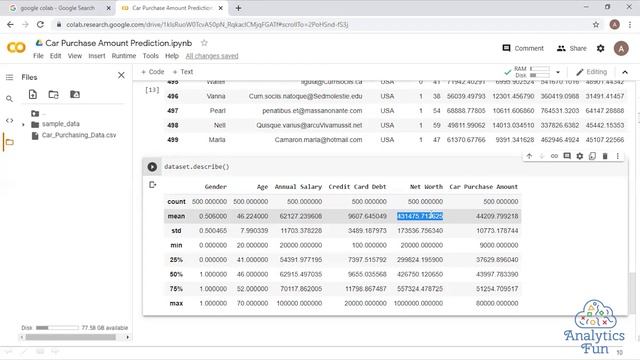
Task: Open more cell actions menu
Action: 618,156
